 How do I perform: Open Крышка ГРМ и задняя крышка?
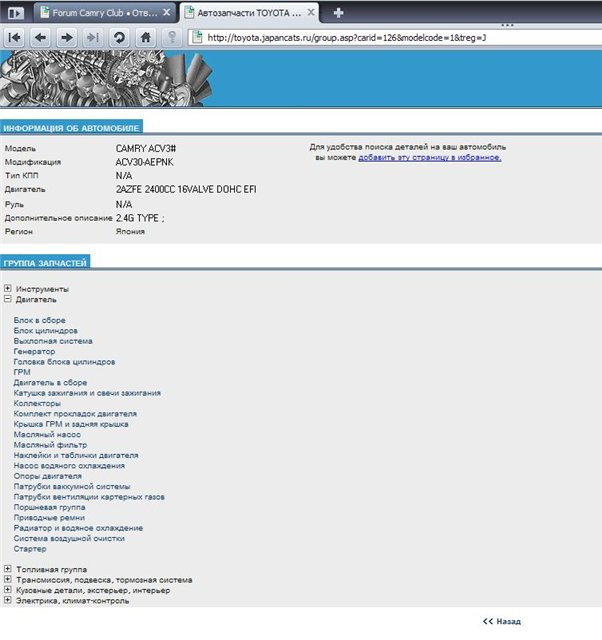(71, 424)
